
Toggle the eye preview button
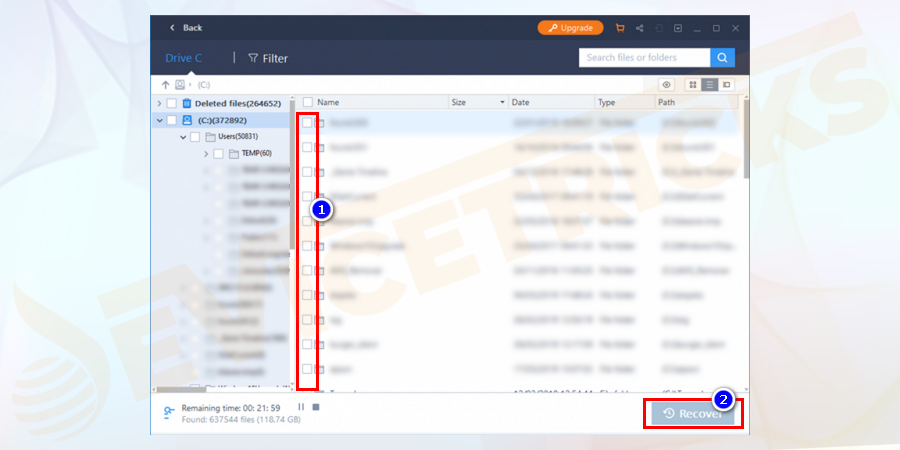tap(666, 85)
